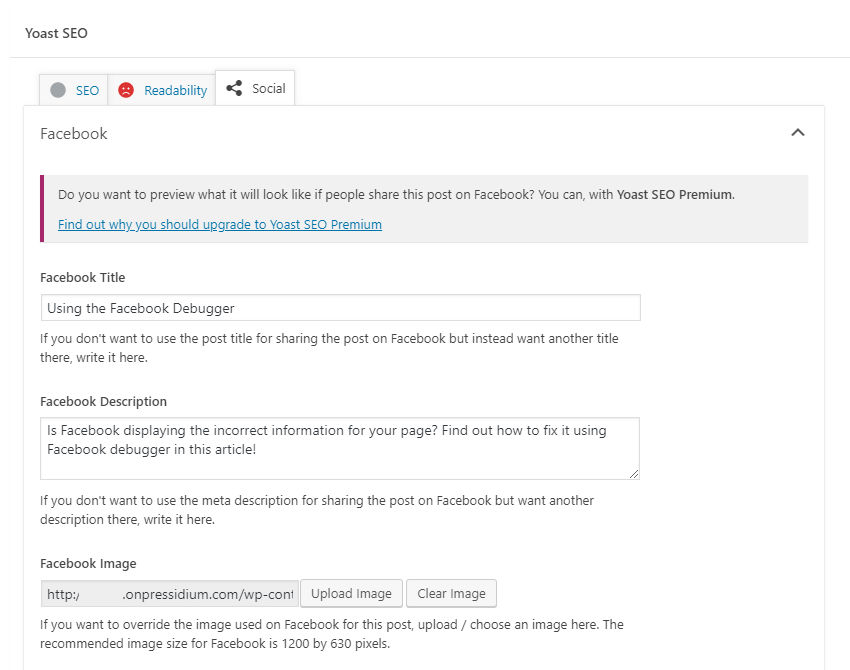850x670 pixels.
Task: Click the Facebook Image URL field
Action: 170,594
